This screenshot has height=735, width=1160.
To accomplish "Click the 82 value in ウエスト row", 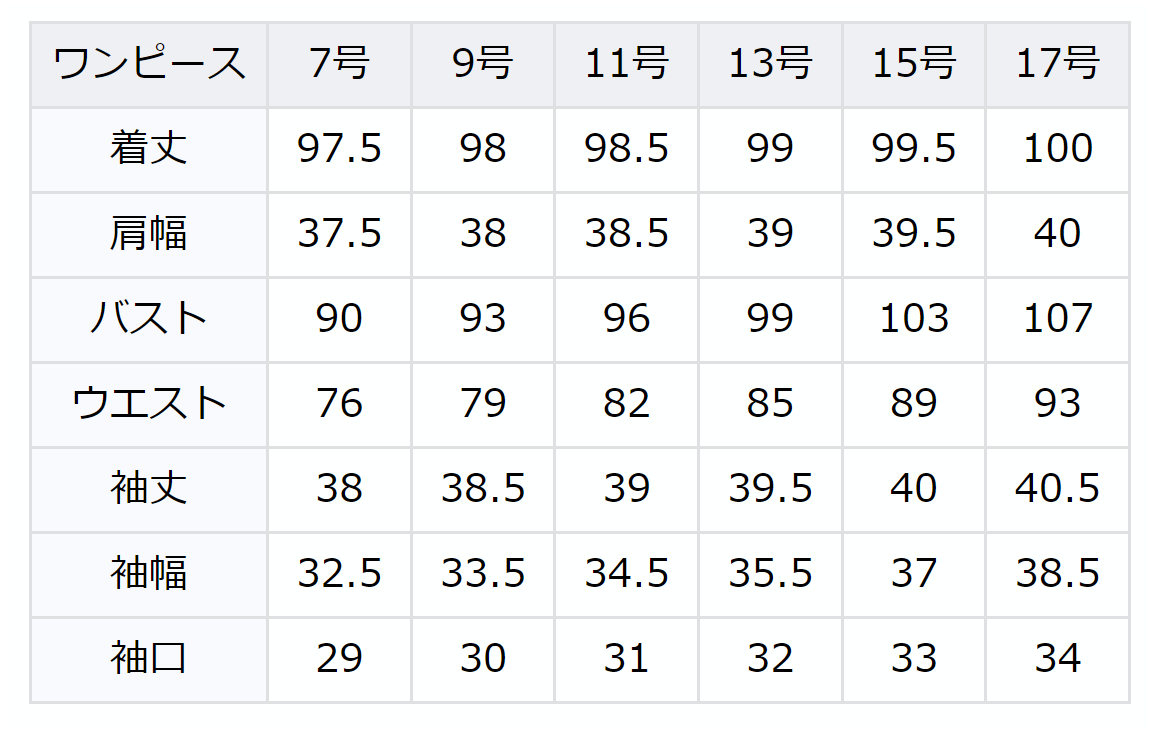I will point(627,404).
